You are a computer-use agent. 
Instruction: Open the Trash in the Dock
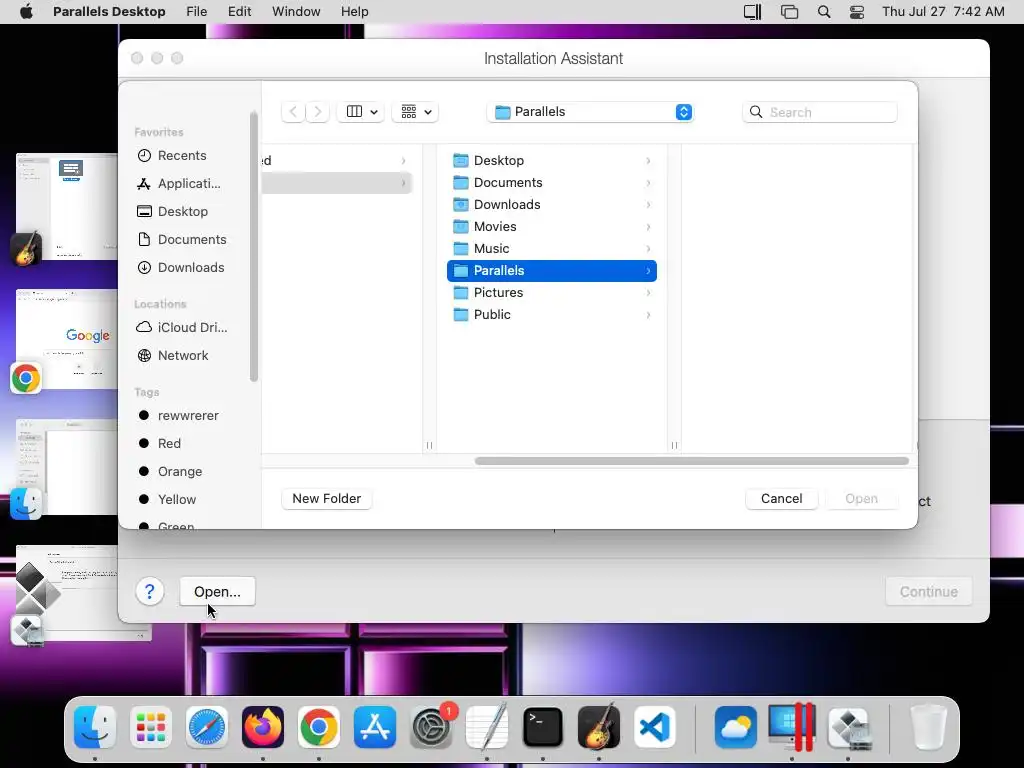pos(929,727)
